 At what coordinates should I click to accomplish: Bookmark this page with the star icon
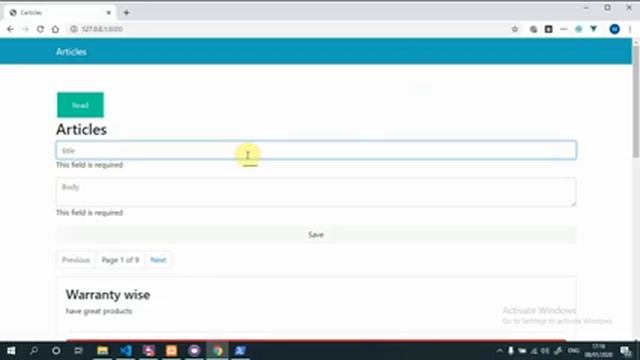point(515,29)
